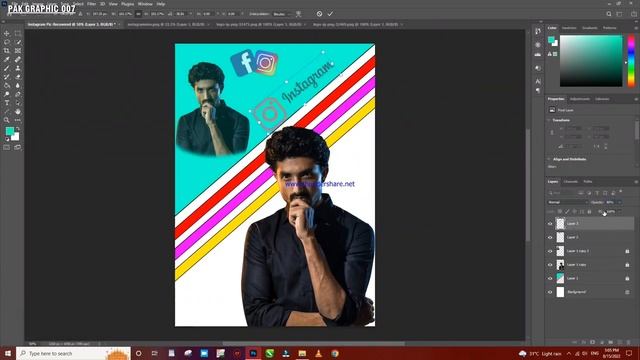Toggle Quick Mask mode

click(x=7, y=147)
